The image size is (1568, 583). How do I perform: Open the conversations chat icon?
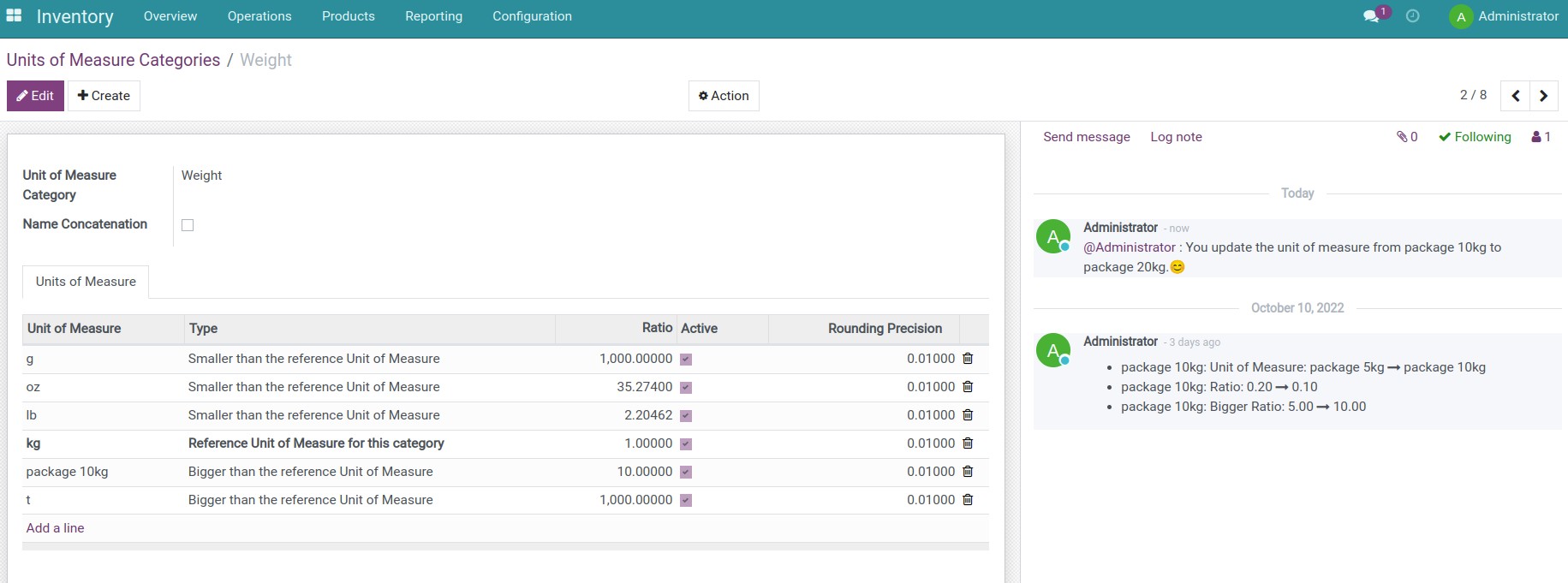tap(1372, 16)
